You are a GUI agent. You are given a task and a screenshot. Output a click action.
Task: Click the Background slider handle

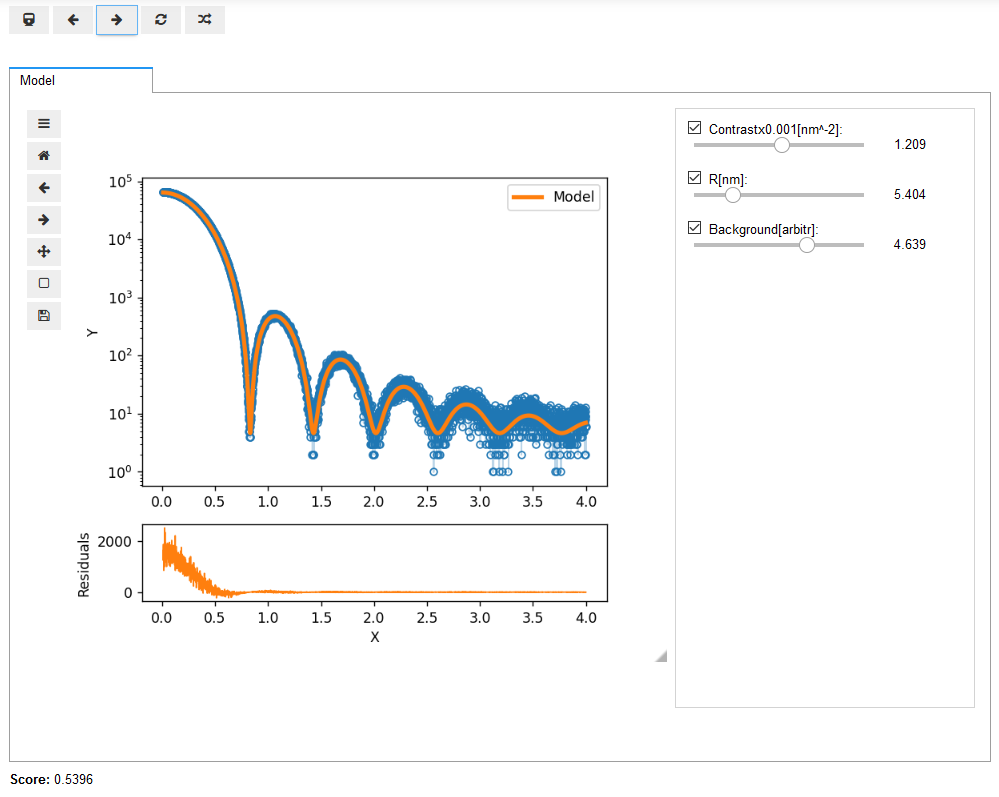807,245
